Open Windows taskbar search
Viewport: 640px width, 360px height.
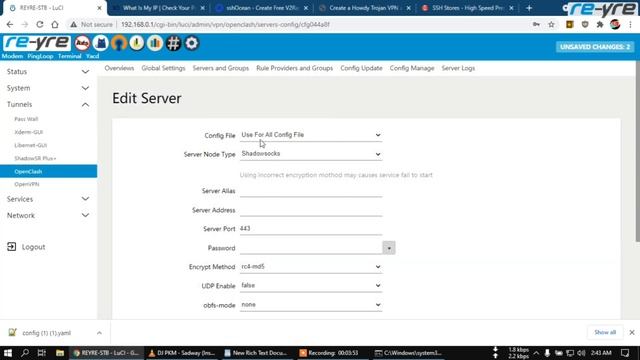pyautogui.click(x=25, y=353)
